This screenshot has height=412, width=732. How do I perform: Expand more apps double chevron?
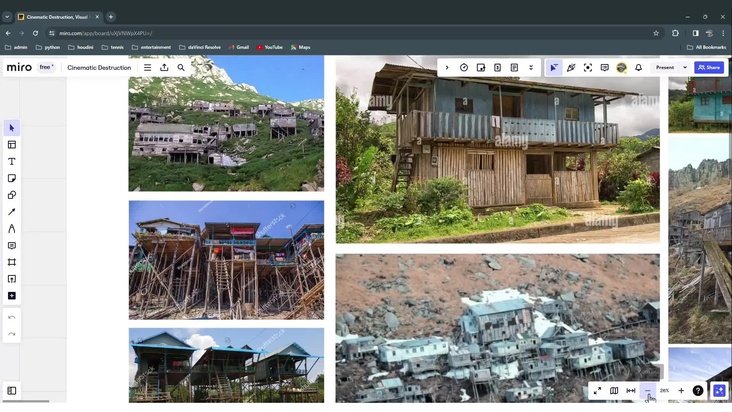point(531,68)
